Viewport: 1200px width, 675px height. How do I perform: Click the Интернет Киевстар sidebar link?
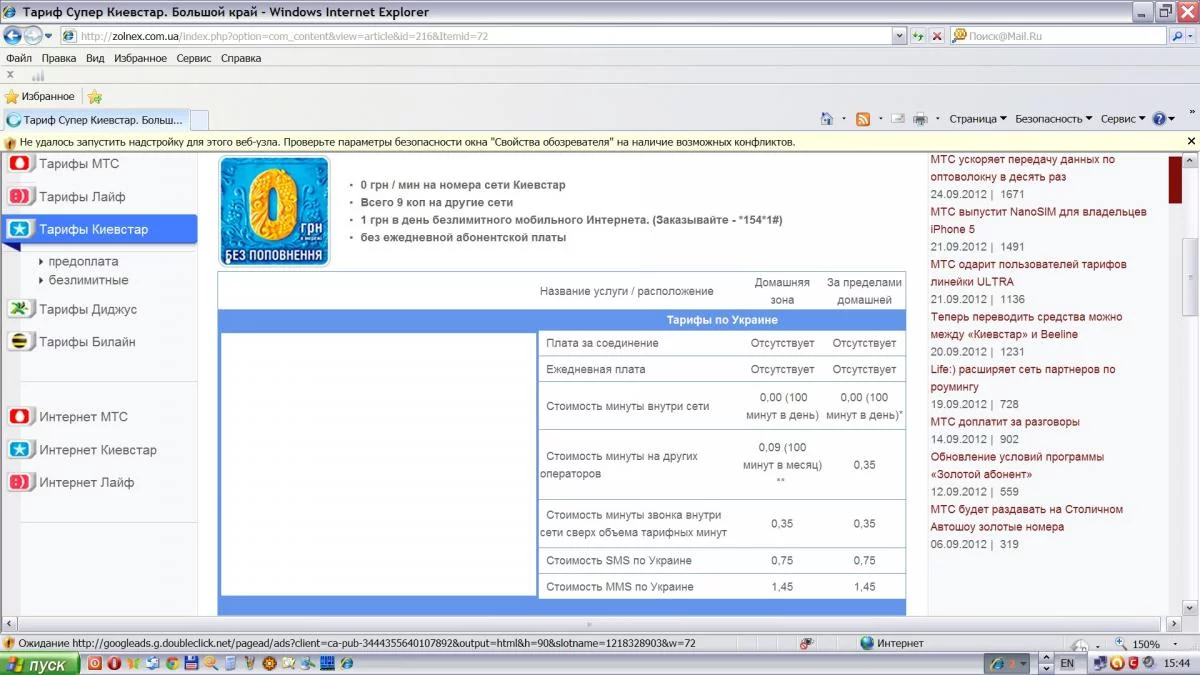click(97, 450)
